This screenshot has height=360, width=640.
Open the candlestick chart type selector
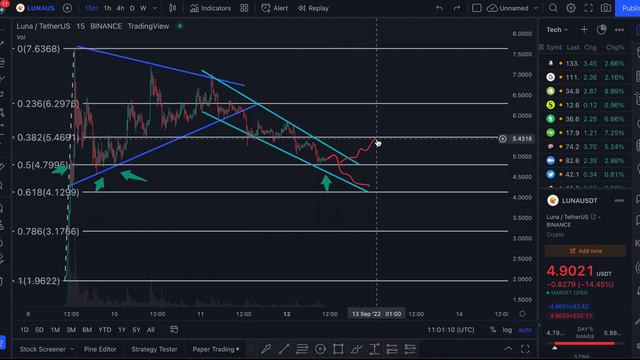173,8
